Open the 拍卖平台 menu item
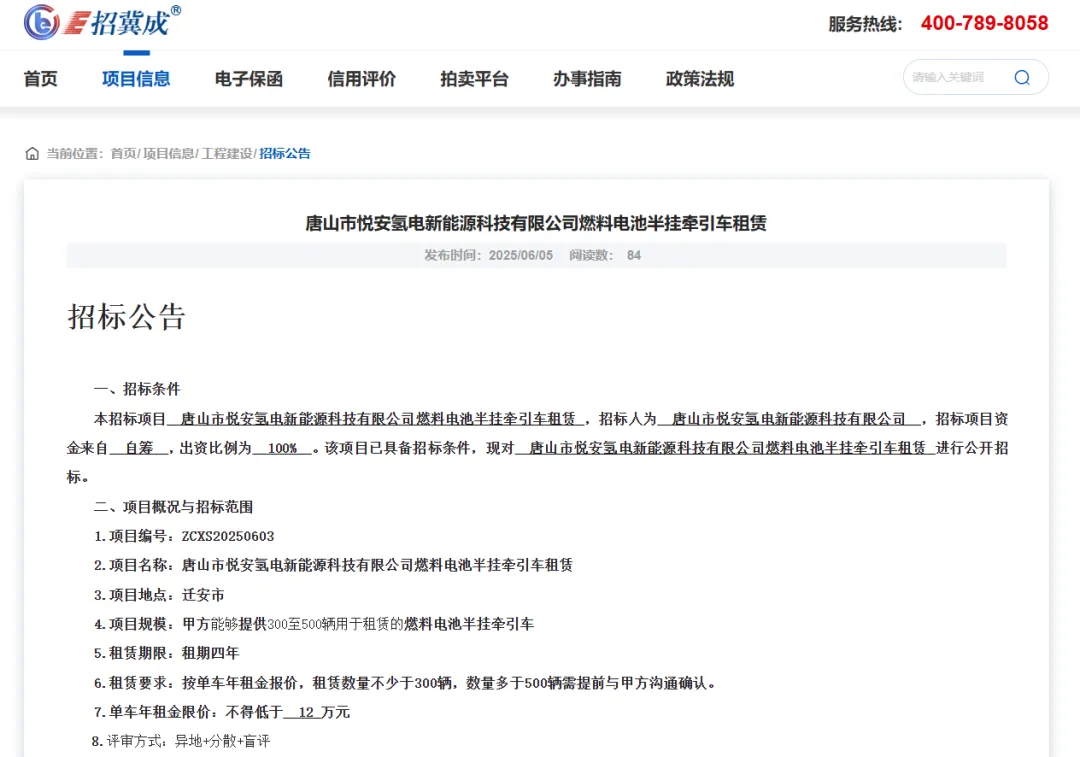 [x=475, y=79]
